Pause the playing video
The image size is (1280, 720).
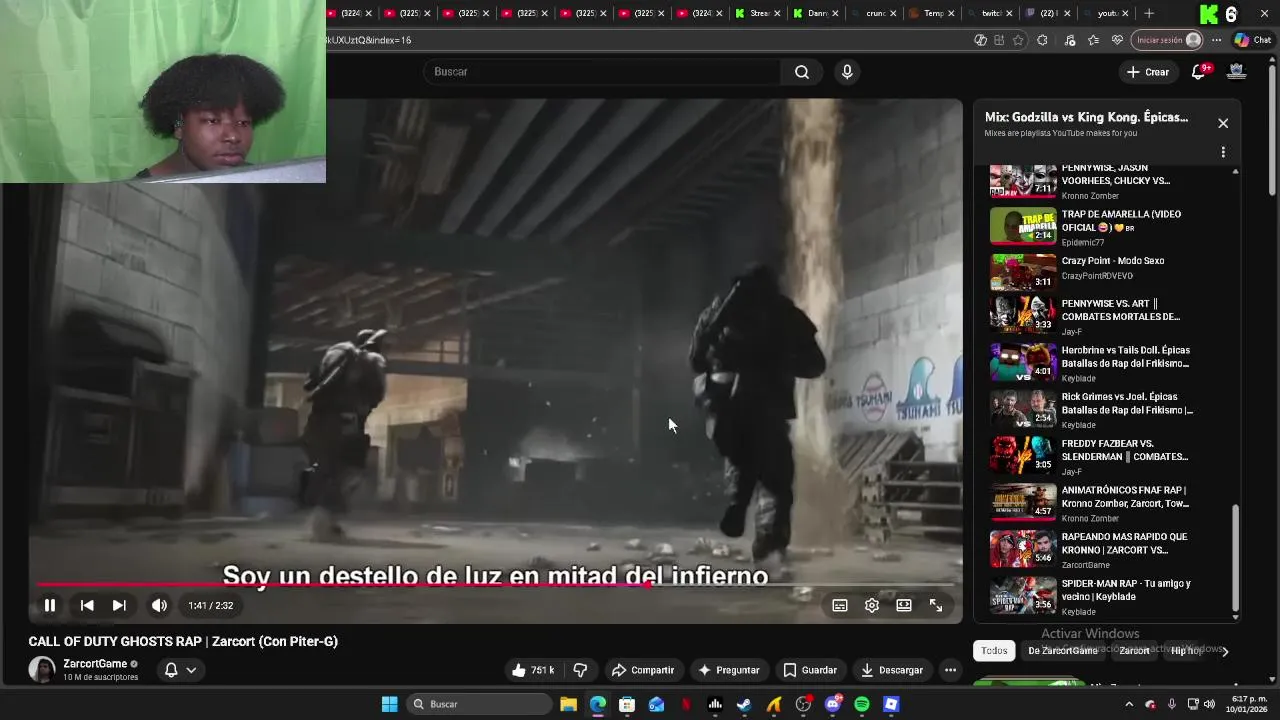click(x=49, y=605)
